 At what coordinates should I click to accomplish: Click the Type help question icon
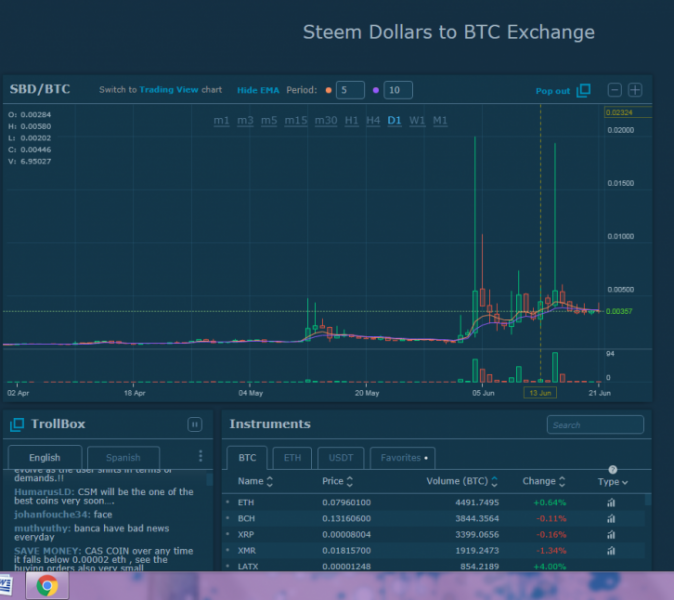[x=613, y=469]
